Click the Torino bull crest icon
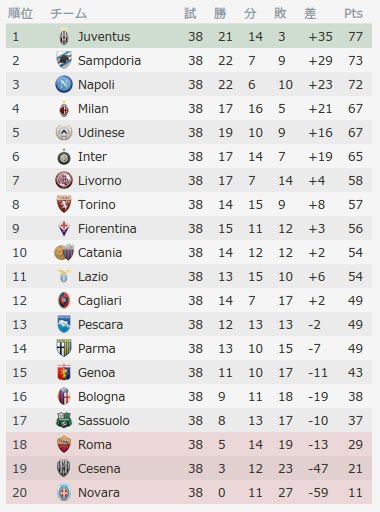The height and width of the screenshot is (512, 380). [x=64, y=204]
